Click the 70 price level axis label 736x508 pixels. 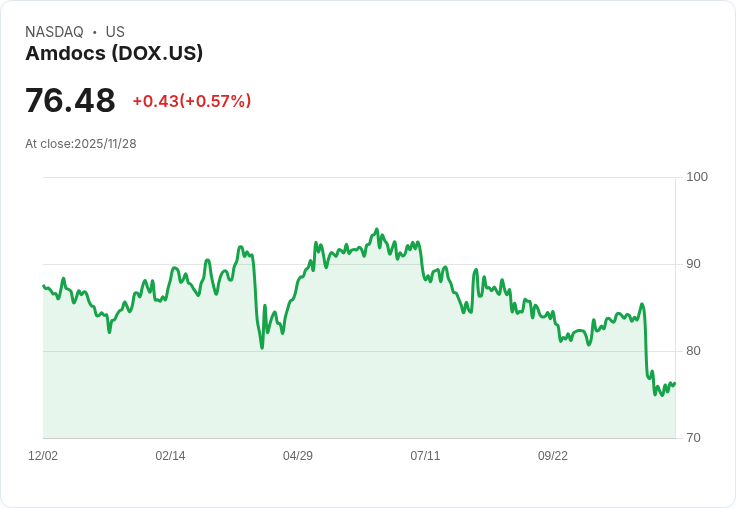[x=693, y=438]
